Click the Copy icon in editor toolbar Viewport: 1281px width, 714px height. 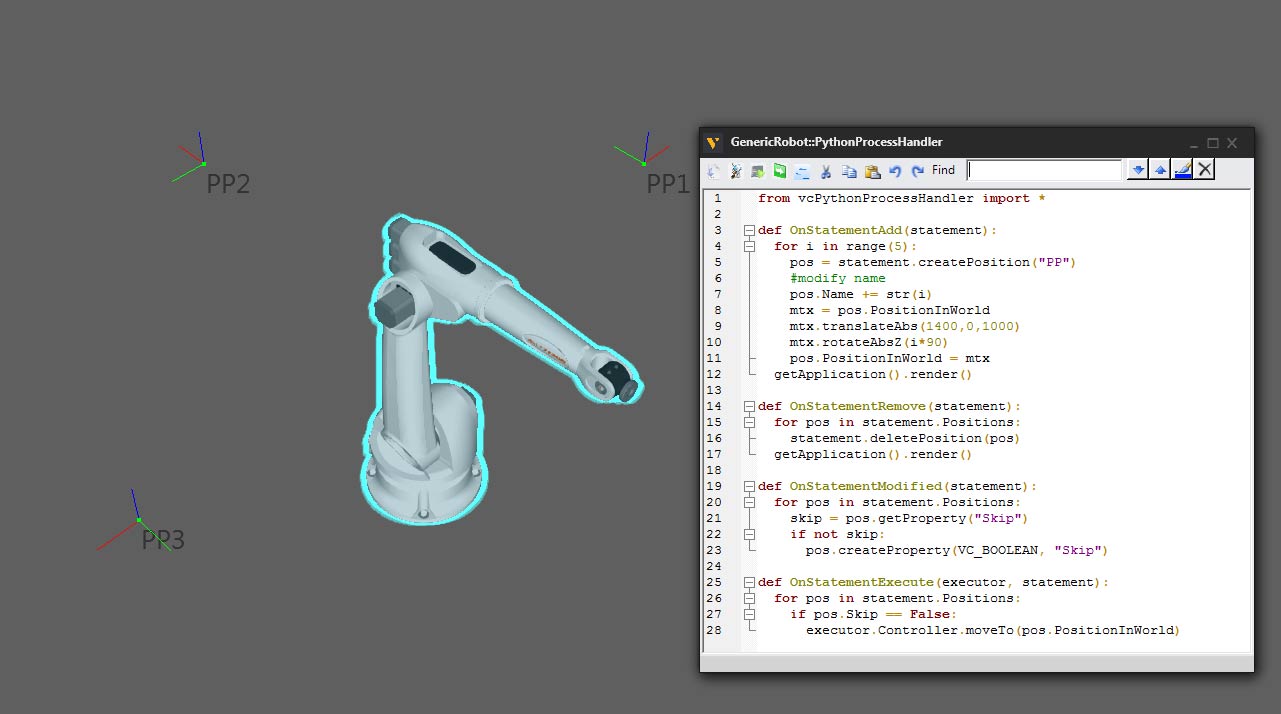pyautogui.click(x=849, y=171)
